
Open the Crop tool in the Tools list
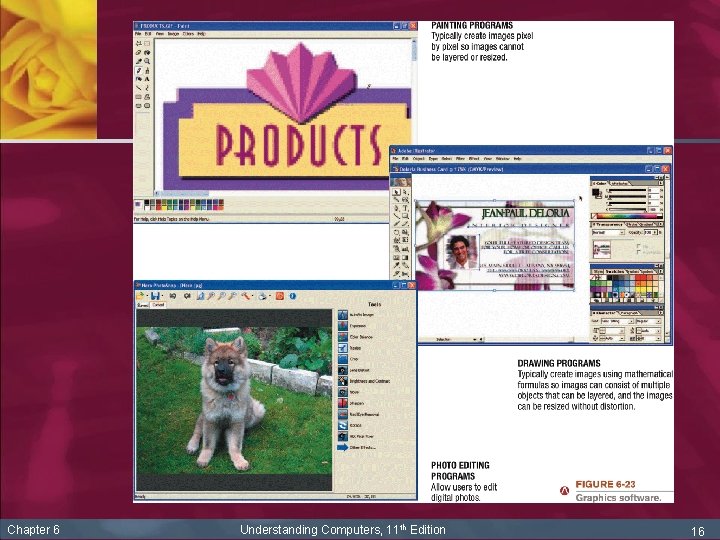[x=354, y=359]
